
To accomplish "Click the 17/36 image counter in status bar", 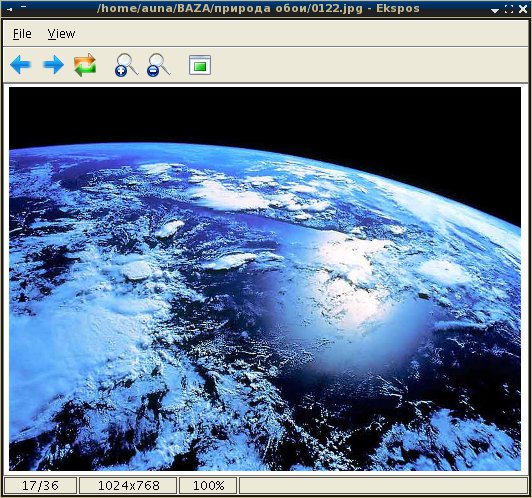I will 40,486.
